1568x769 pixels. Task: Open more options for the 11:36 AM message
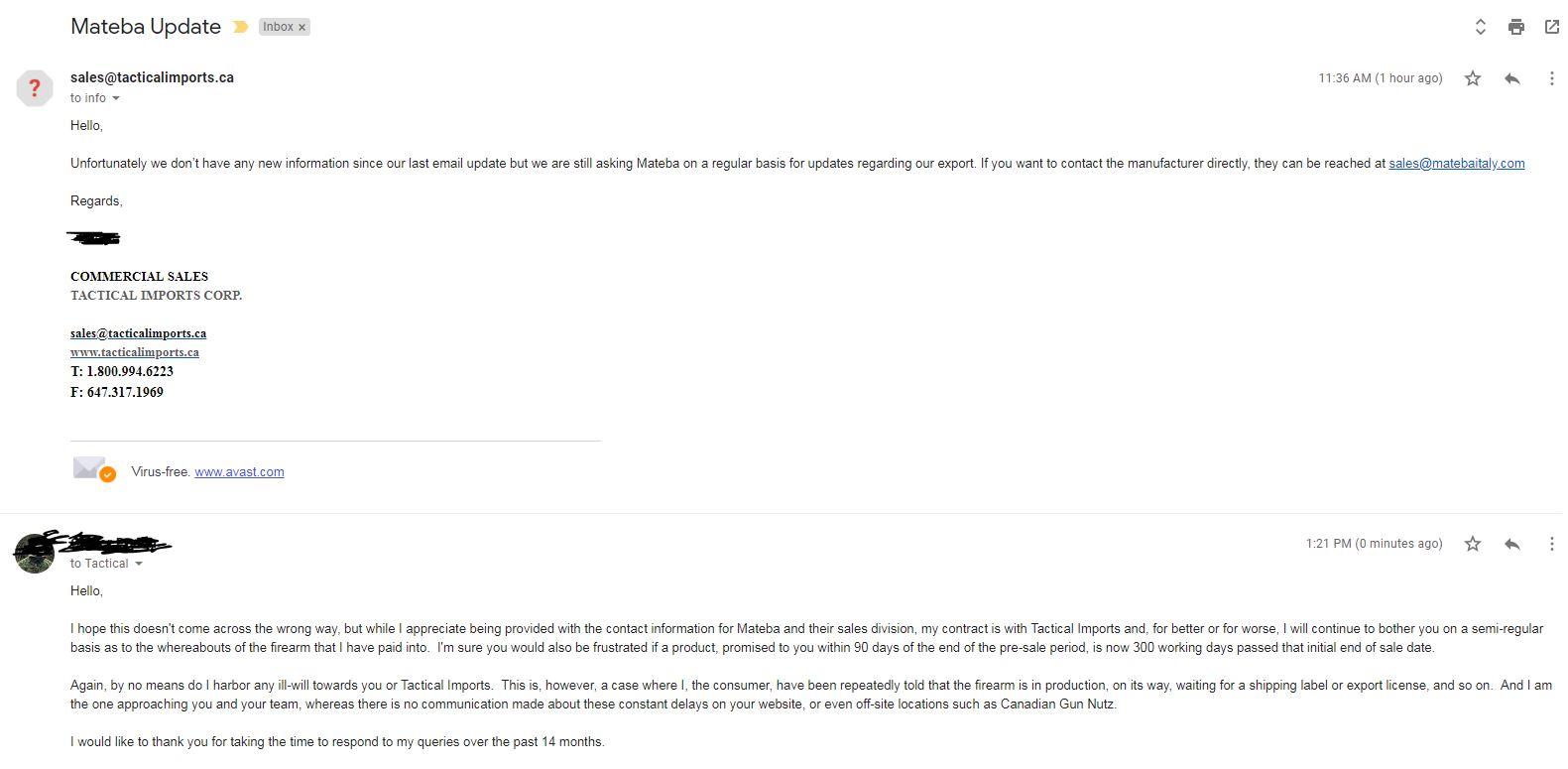coord(1552,78)
